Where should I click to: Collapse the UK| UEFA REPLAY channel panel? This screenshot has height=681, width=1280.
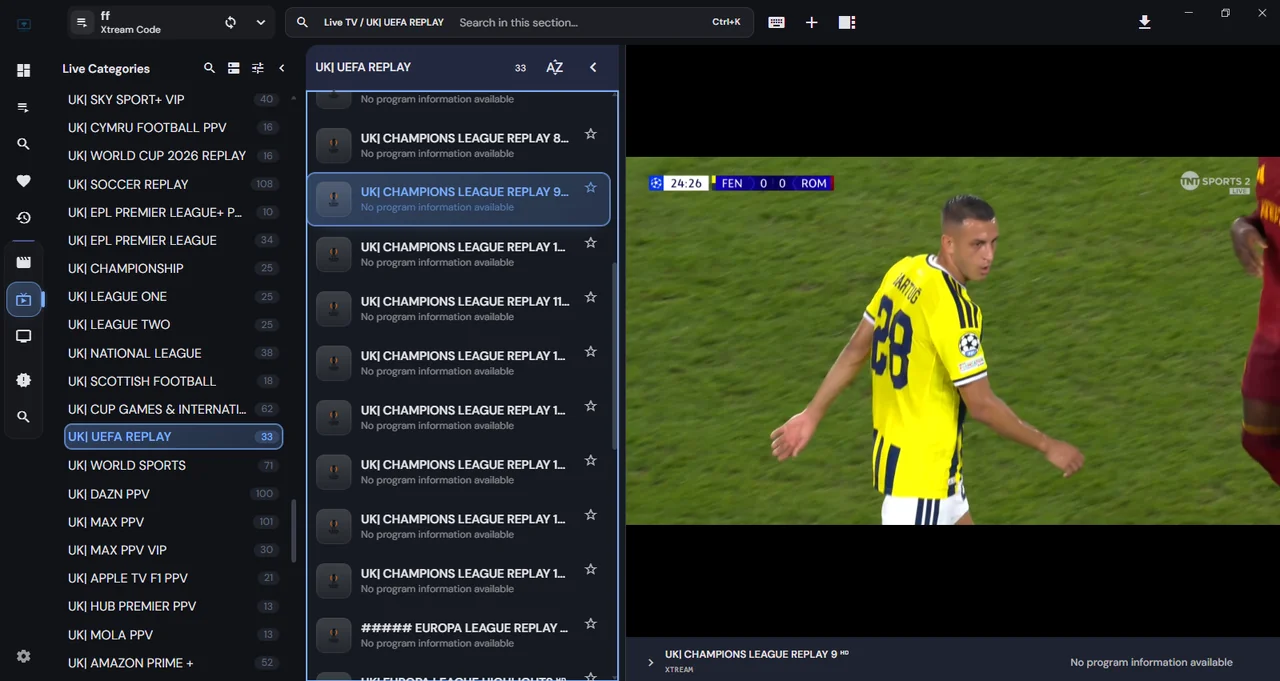(x=593, y=67)
